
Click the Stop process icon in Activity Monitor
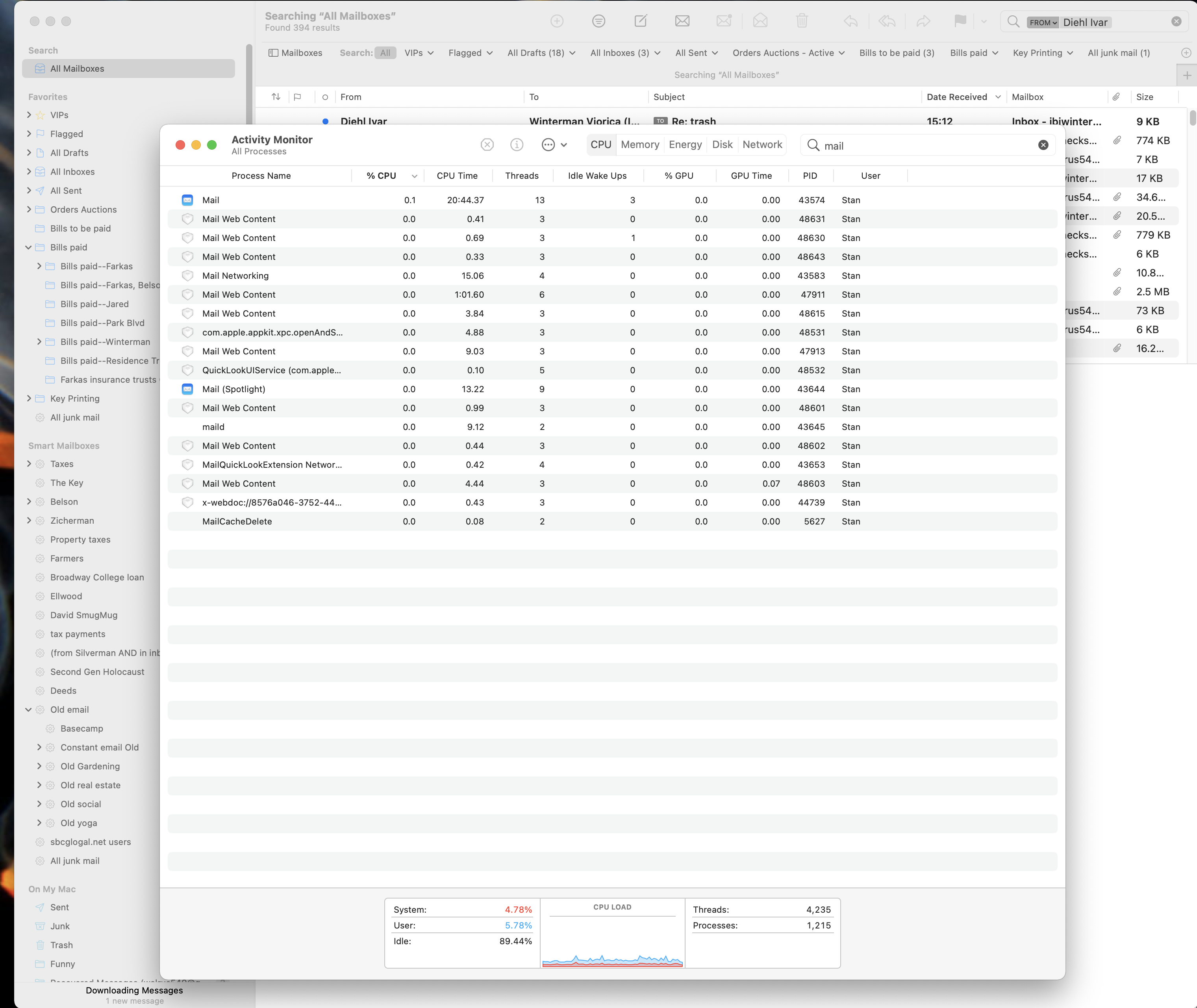pos(487,145)
